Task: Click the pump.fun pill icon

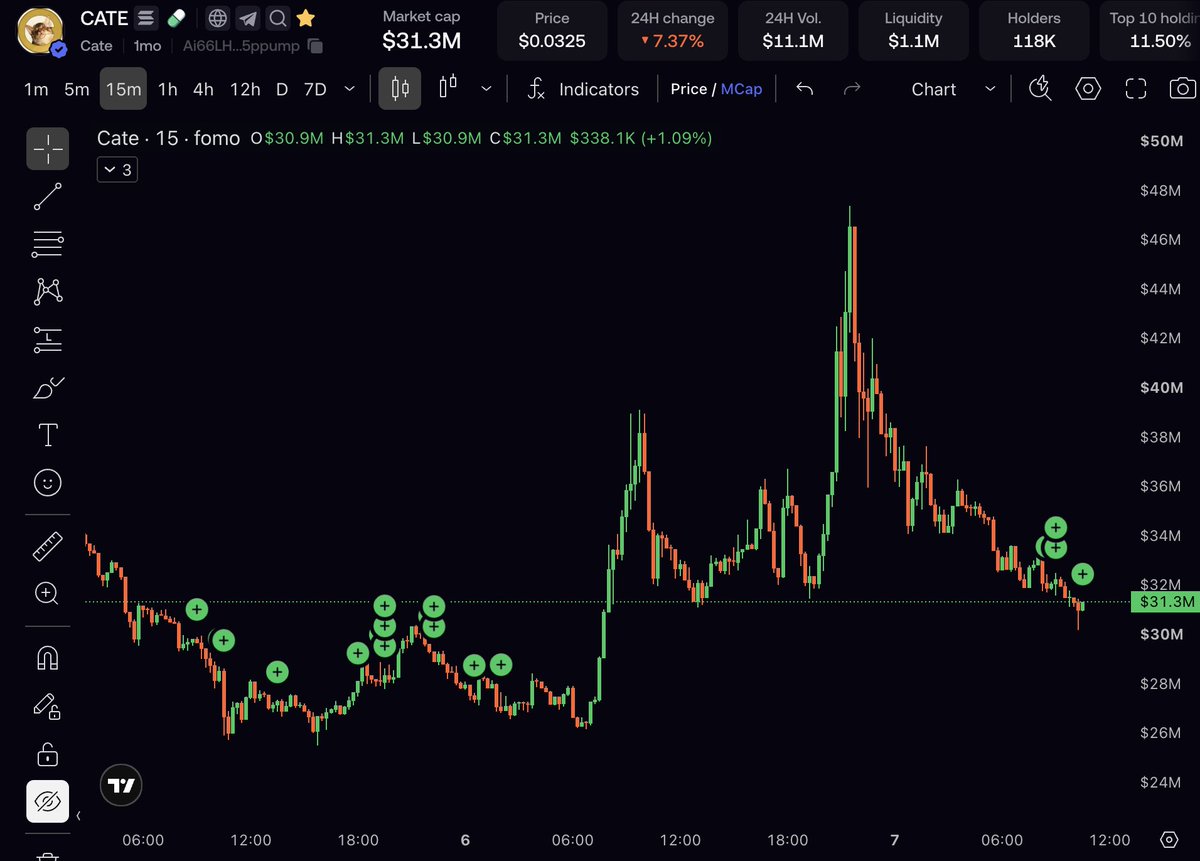Action: pos(176,18)
